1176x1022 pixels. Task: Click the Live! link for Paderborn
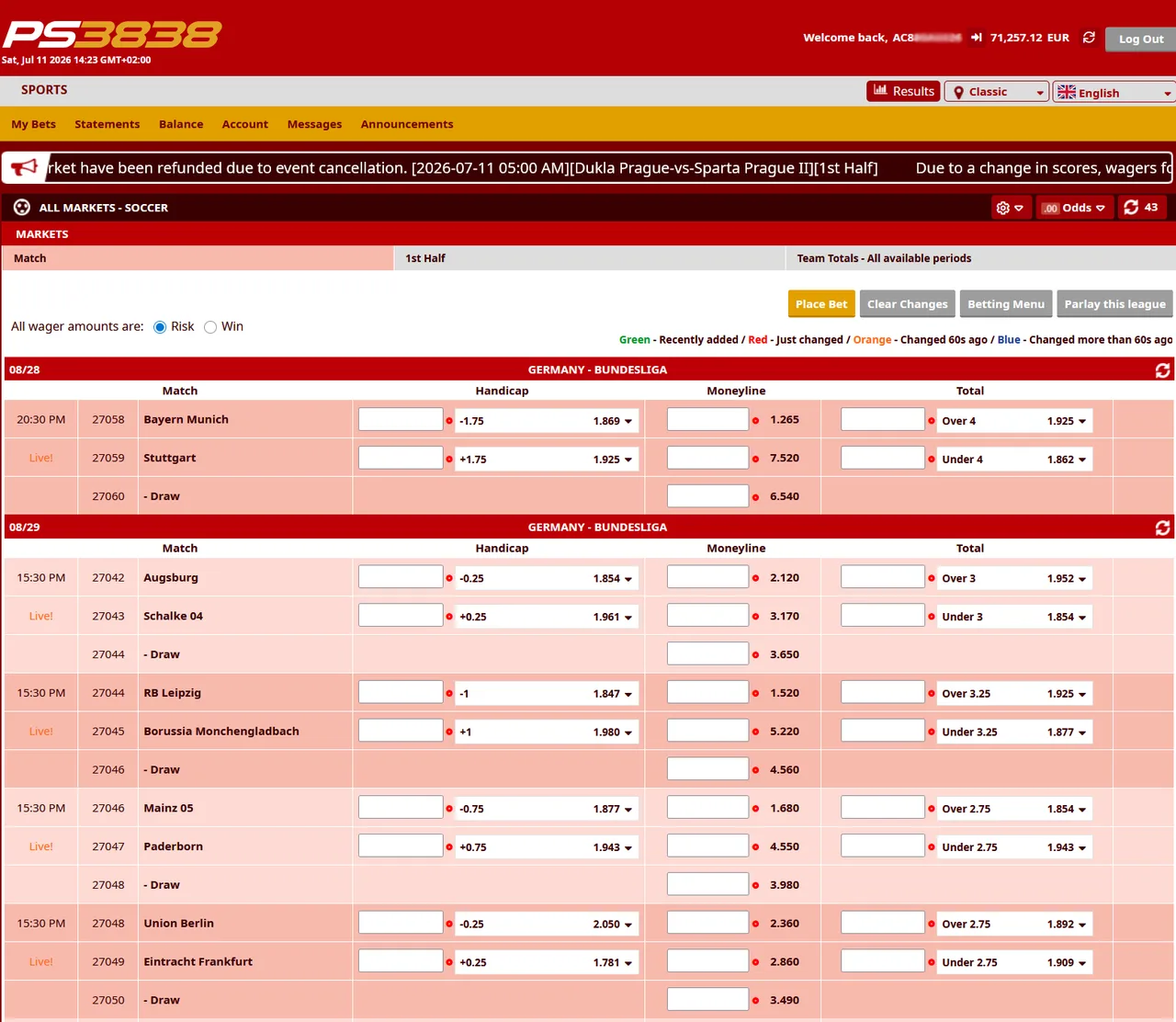point(41,846)
